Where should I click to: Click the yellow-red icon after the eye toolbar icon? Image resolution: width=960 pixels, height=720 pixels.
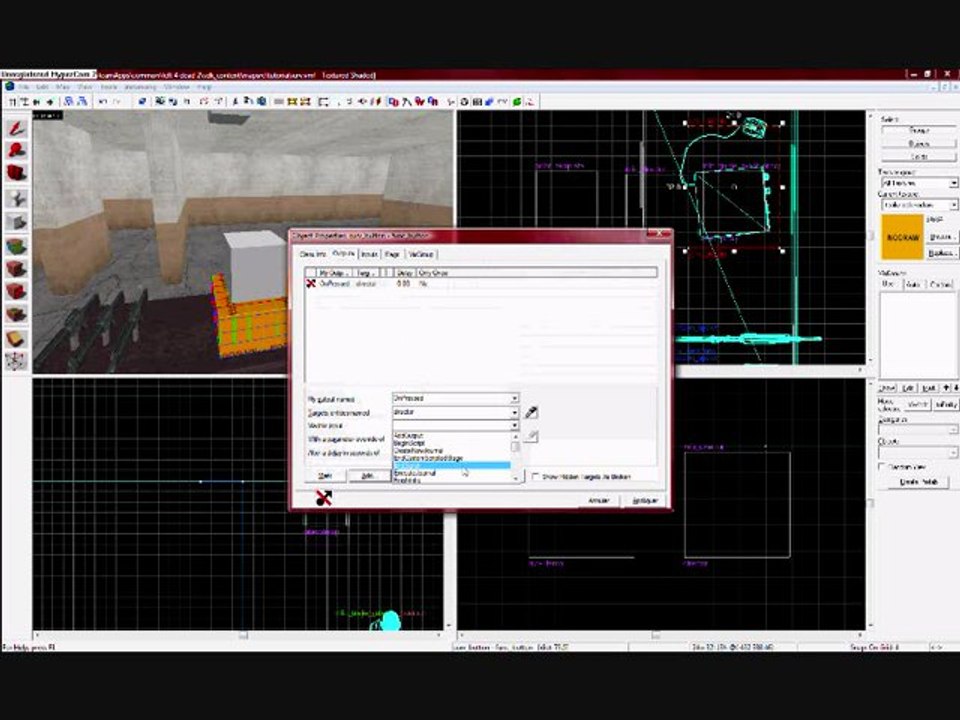(x=376, y=102)
